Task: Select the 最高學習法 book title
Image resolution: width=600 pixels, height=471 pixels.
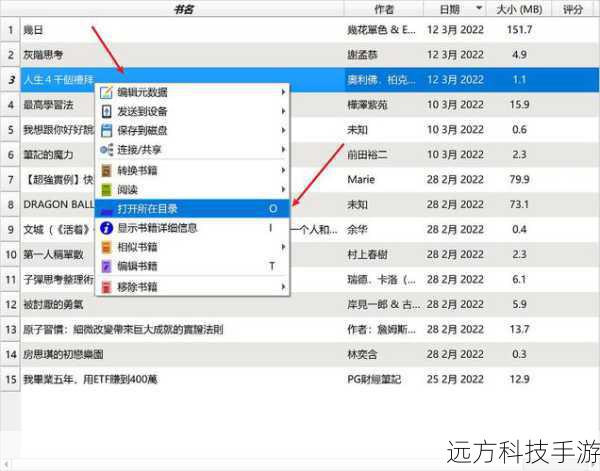Action: tap(48, 105)
